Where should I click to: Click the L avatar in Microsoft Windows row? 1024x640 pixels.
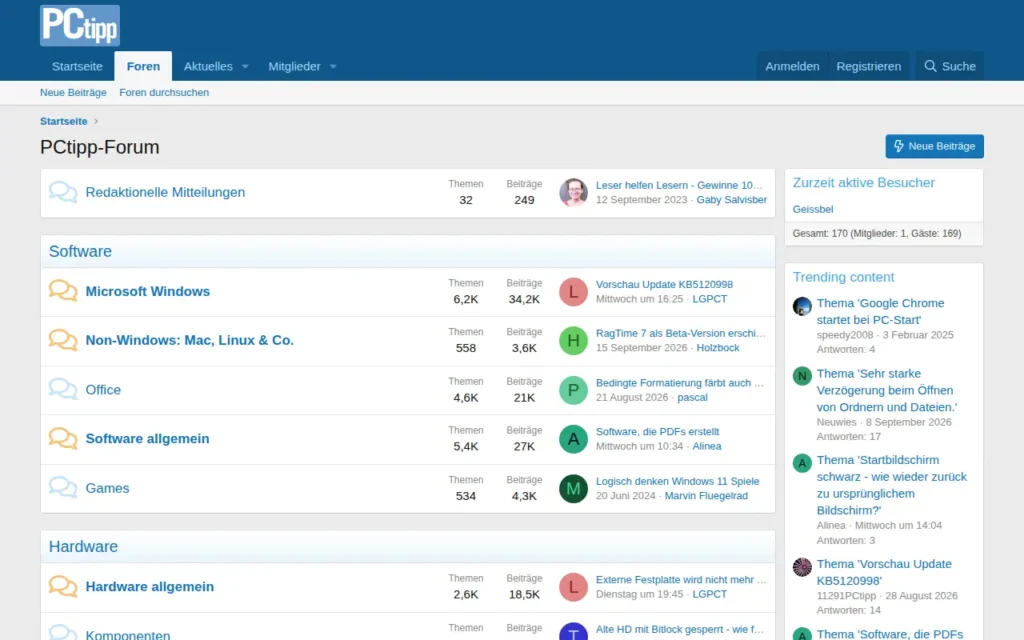coord(573,291)
